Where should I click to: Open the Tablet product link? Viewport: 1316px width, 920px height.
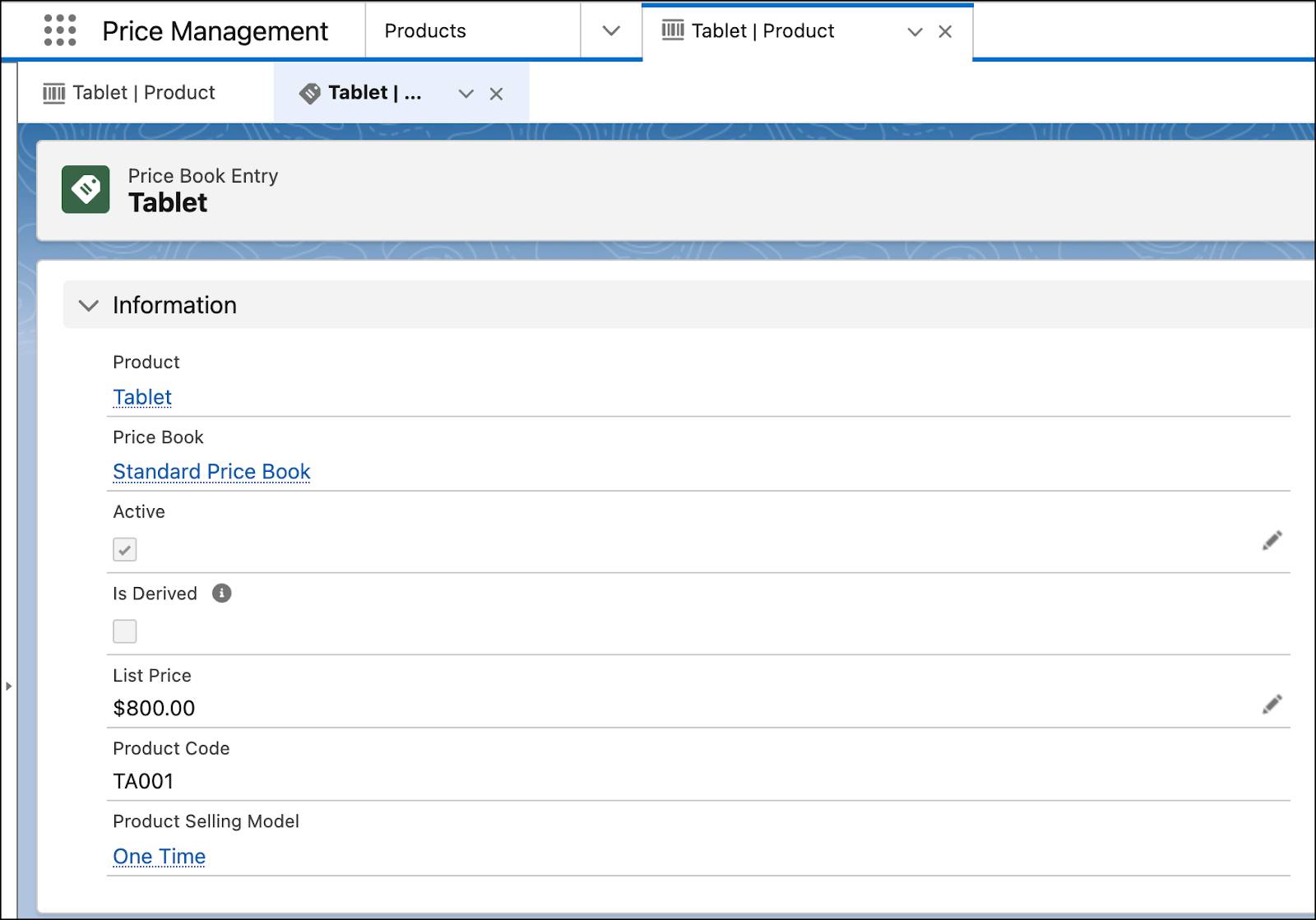pyautogui.click(x=142, y=397)
